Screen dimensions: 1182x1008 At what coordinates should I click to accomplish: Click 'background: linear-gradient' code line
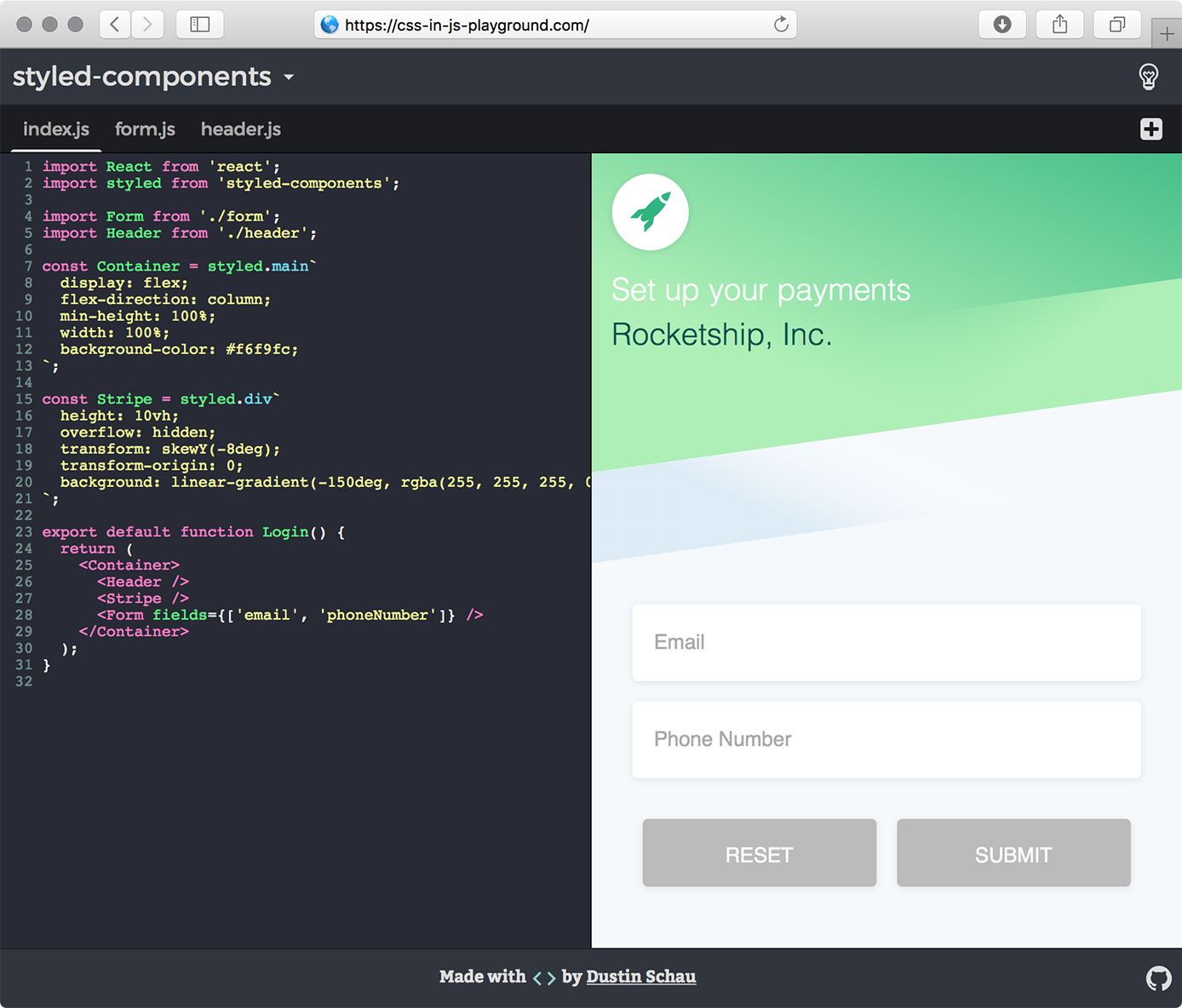coord(325,483)
